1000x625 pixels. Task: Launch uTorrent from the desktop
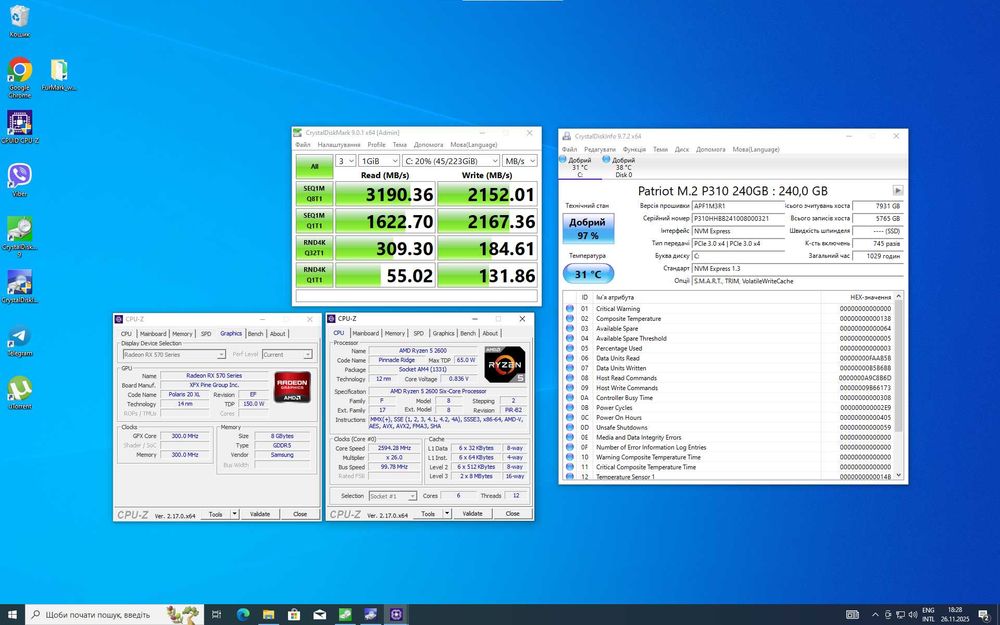click(20, 392)
